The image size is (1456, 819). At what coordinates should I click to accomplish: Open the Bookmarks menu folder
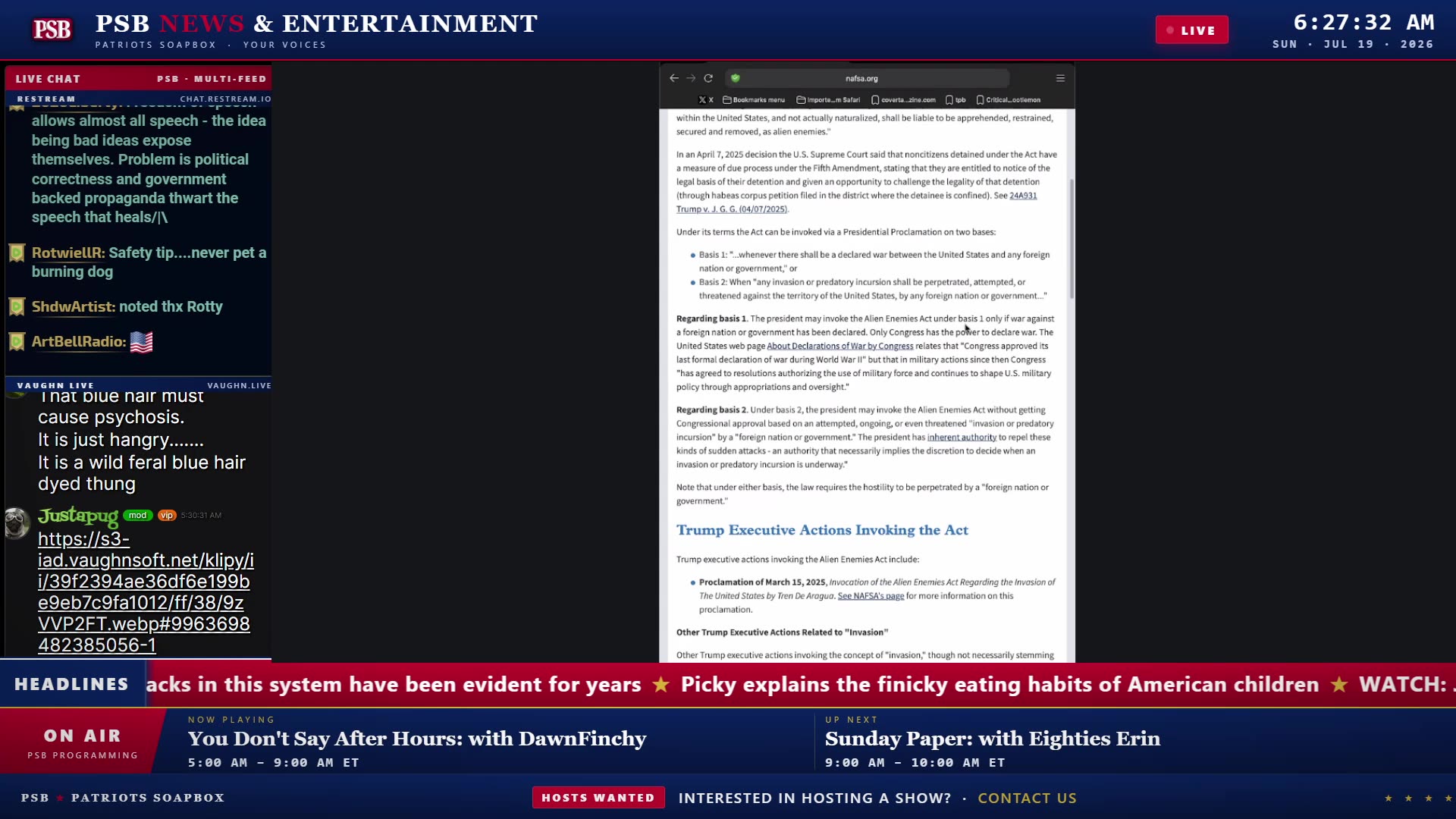coord(754,100)
